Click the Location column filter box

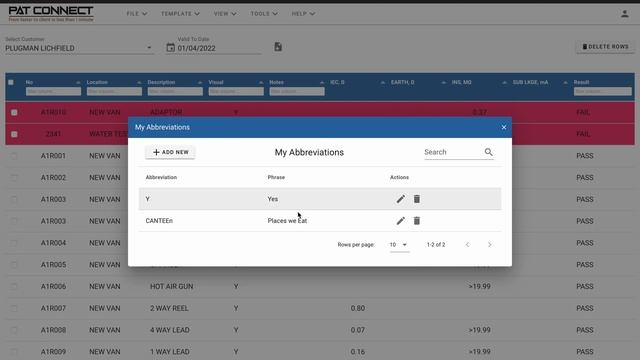pyautogui.click(x=114, y=91)
